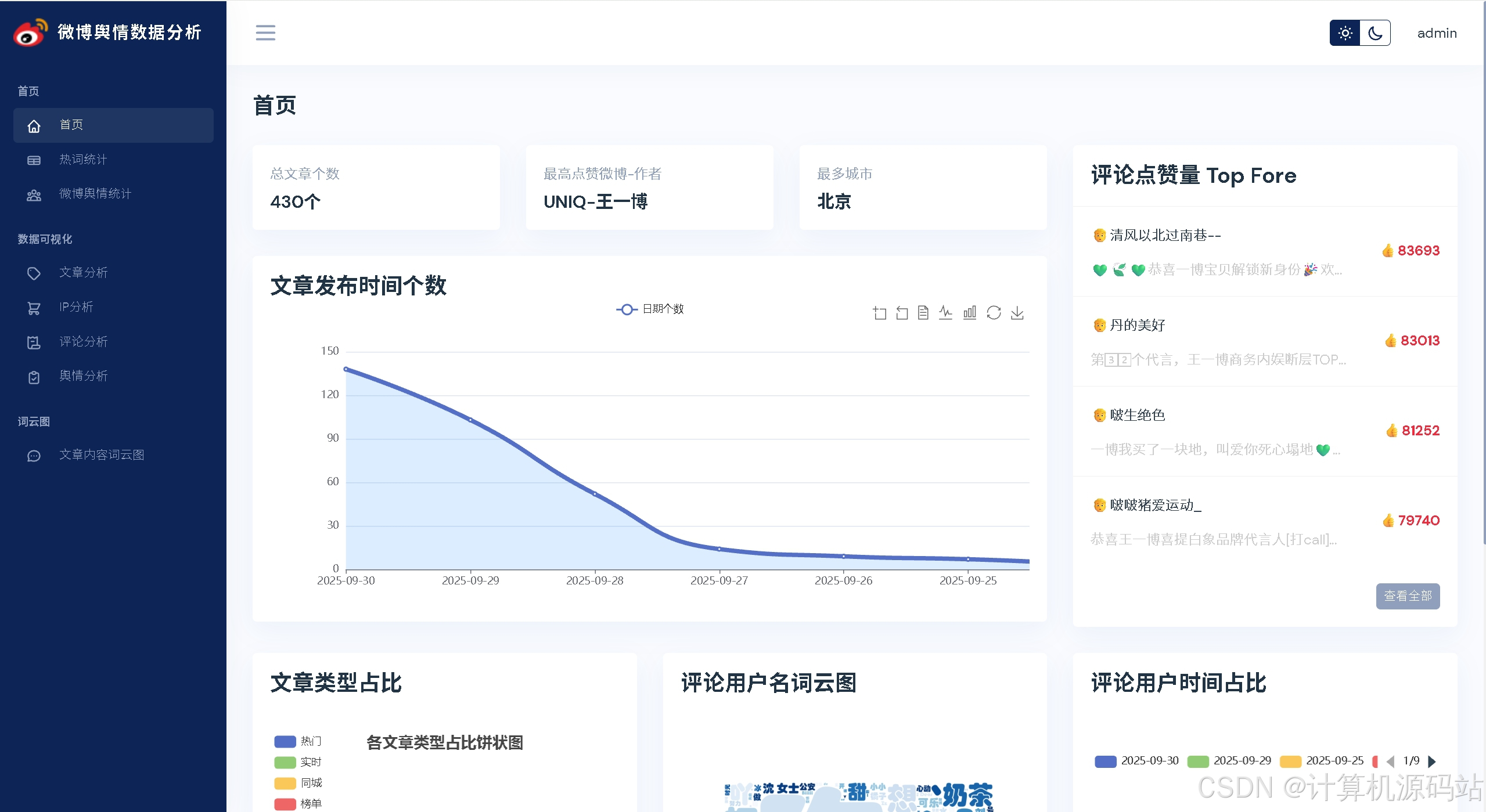The image size is (1486, 812).
Task: Go to previous legend page arrow
Action: 1390,761
